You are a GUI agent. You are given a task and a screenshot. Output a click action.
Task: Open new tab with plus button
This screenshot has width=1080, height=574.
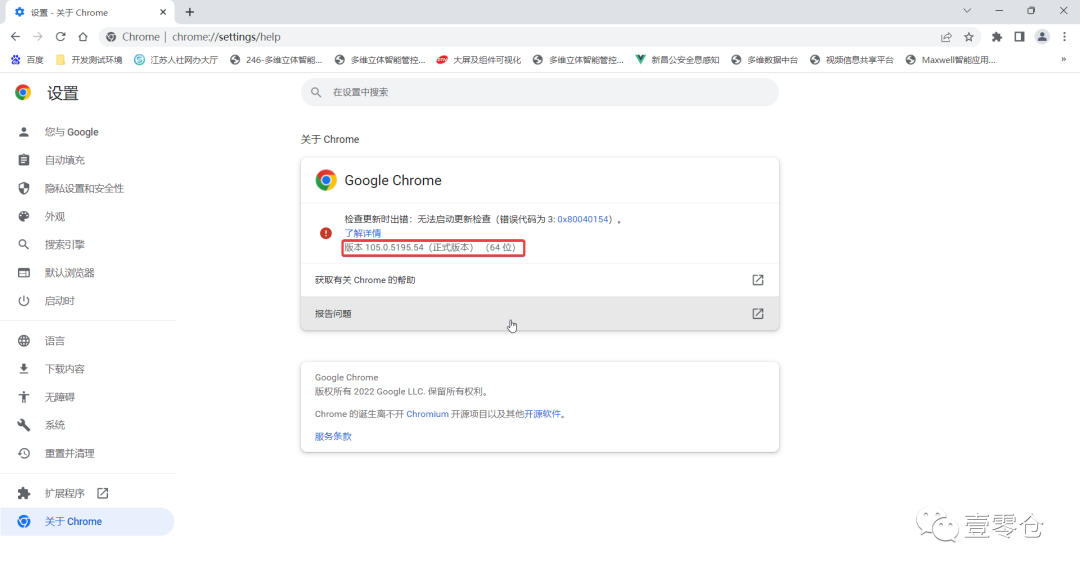coord(190,12)
